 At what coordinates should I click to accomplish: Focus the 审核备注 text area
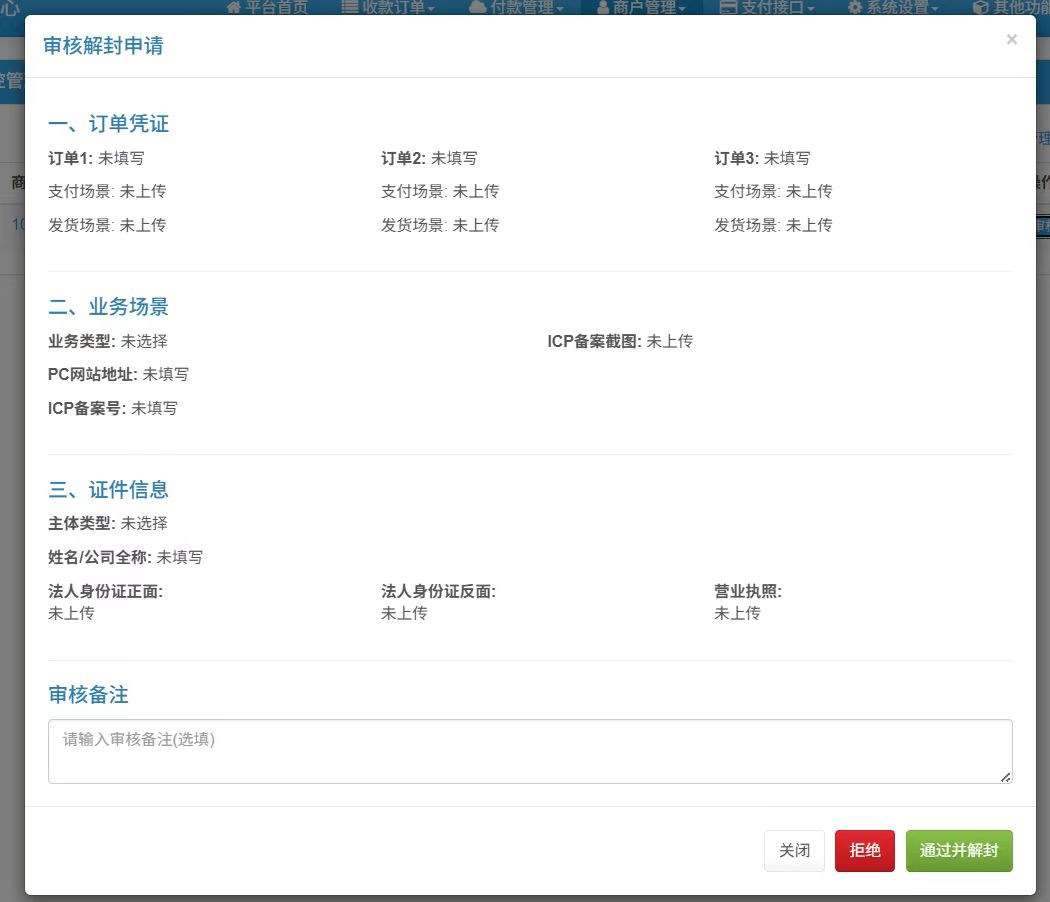tap(529, 751)
